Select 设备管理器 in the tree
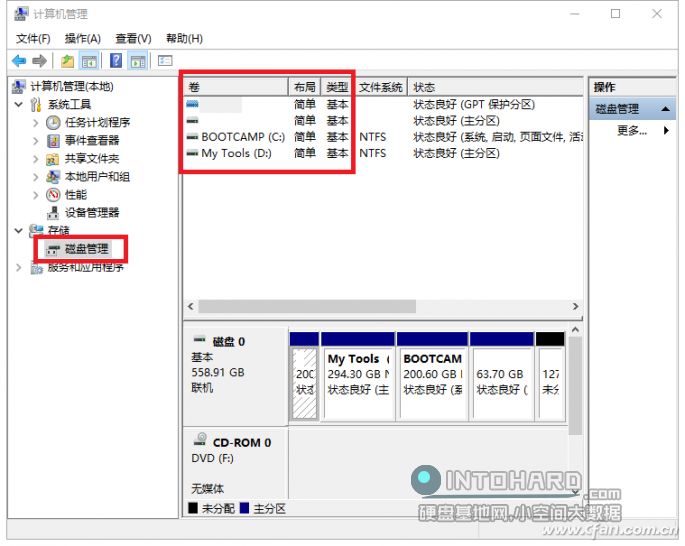Screen dimensions: 685x546 click(x=92, y=213)
